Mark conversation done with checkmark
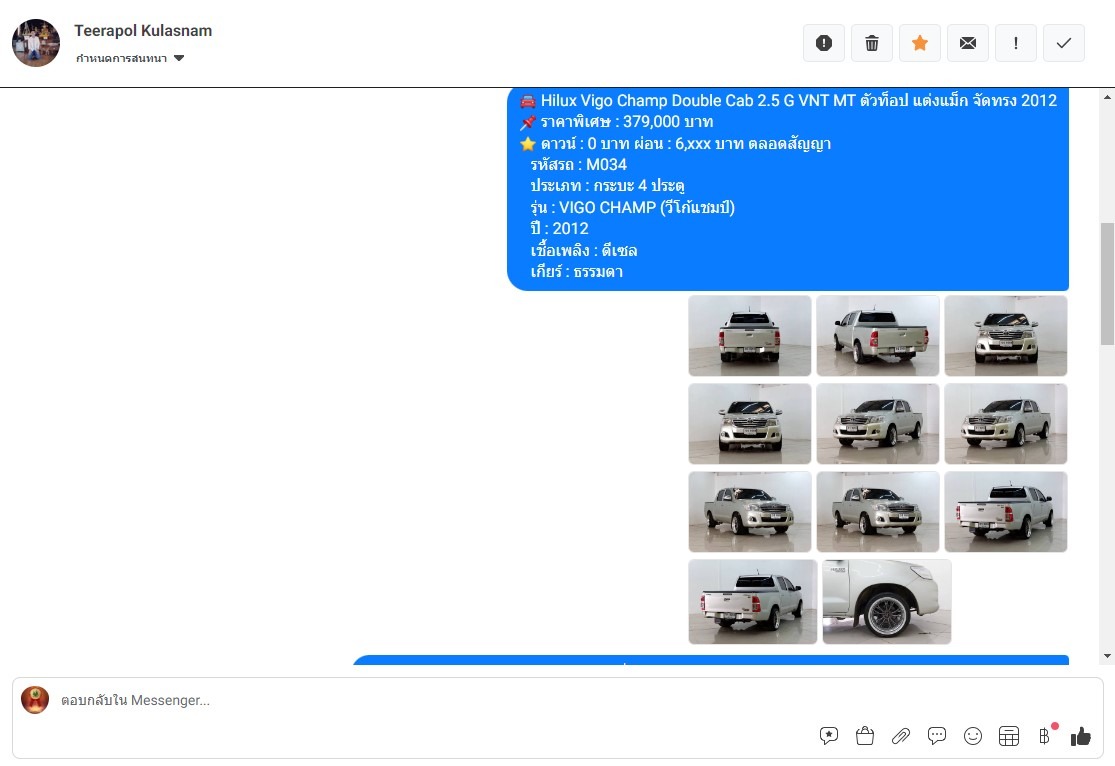The height and width of the screenshot is (766, 1115). click(x=1064, y=43)
